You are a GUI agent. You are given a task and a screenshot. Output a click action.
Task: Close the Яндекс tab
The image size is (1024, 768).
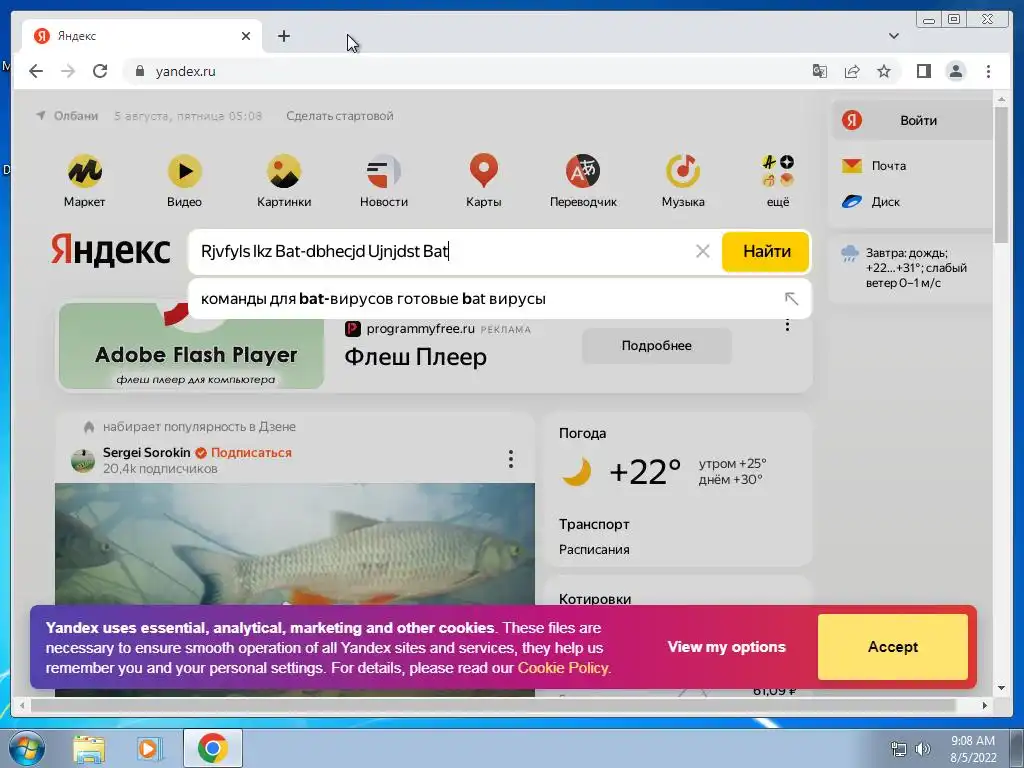246,36
